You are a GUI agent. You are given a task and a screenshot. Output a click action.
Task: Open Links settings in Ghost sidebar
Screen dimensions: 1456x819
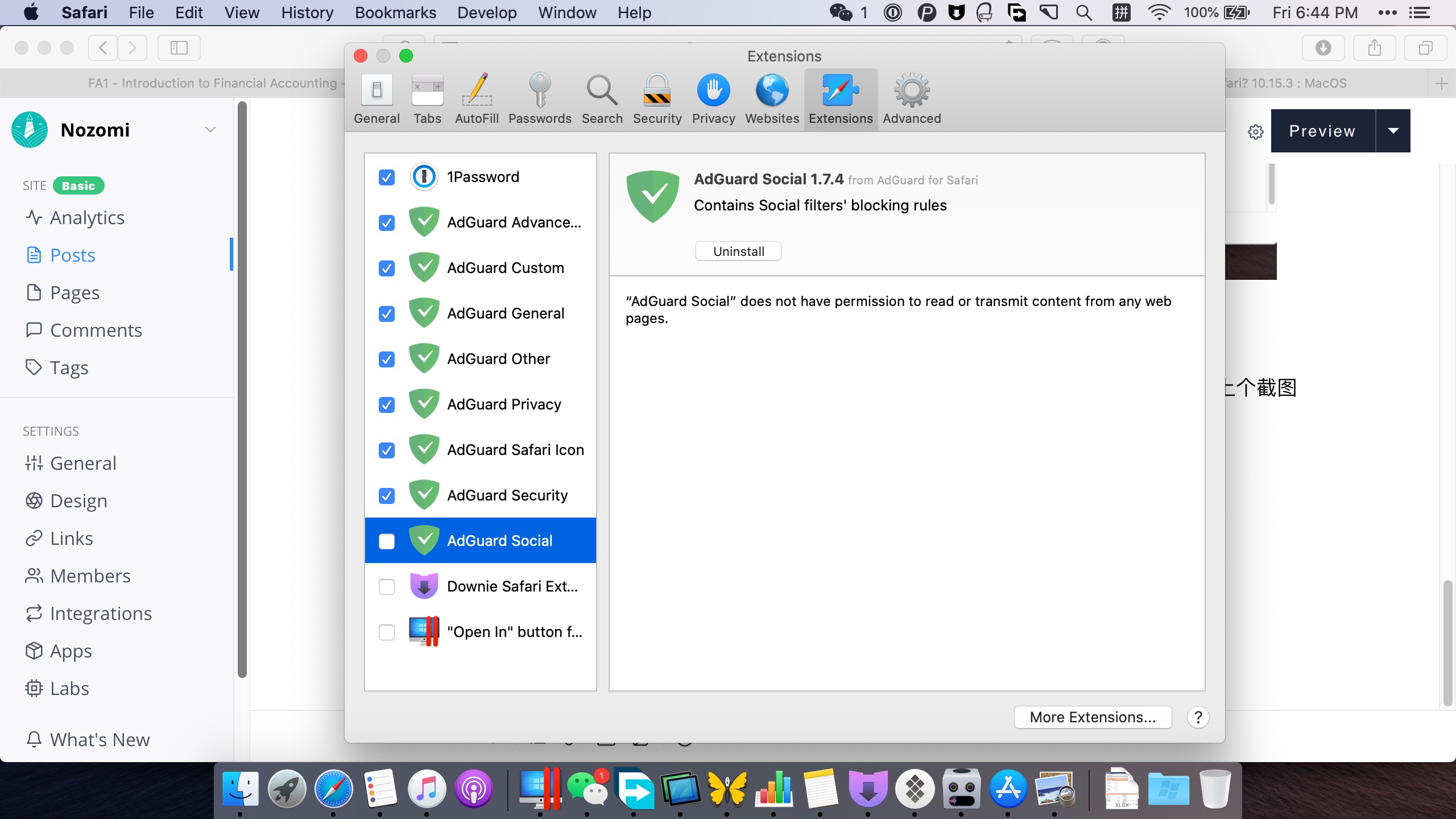click(59, 539)
